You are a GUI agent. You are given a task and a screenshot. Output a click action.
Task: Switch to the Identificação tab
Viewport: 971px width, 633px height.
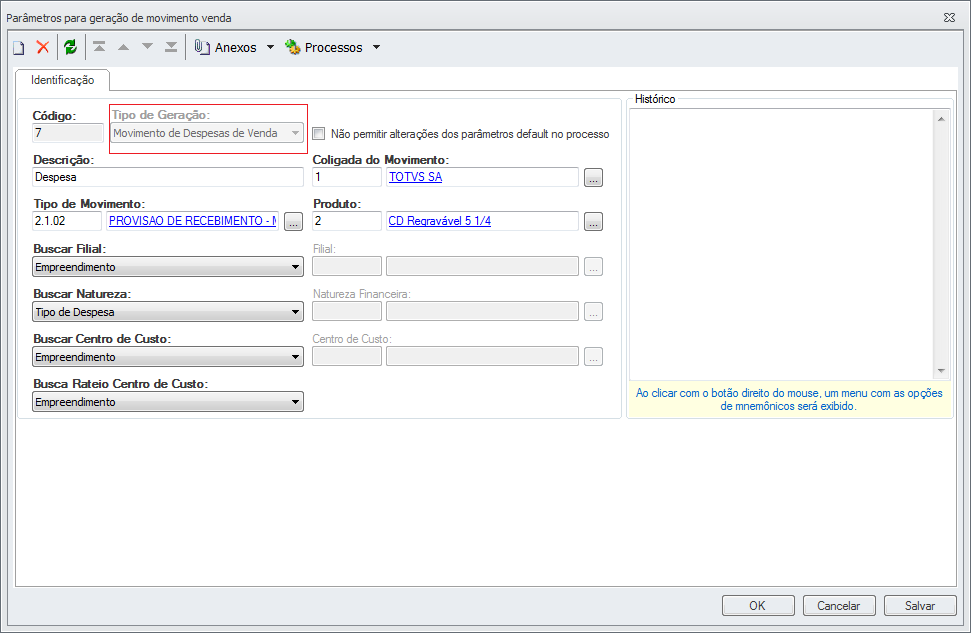(63, 80)
